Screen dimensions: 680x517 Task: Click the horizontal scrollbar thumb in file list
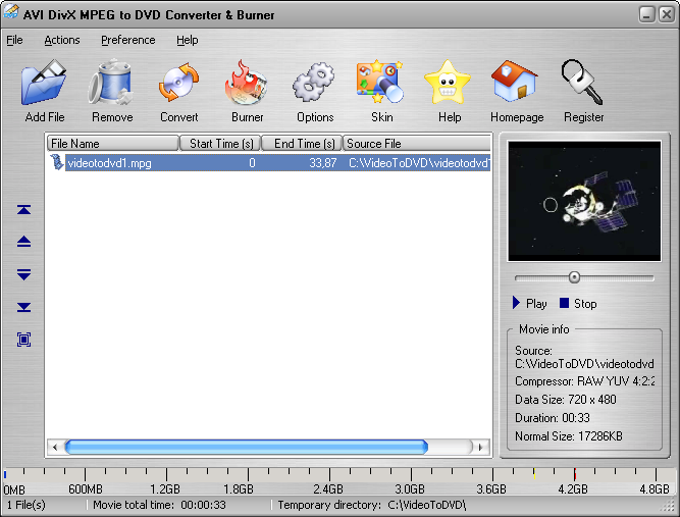coord(246,447)
